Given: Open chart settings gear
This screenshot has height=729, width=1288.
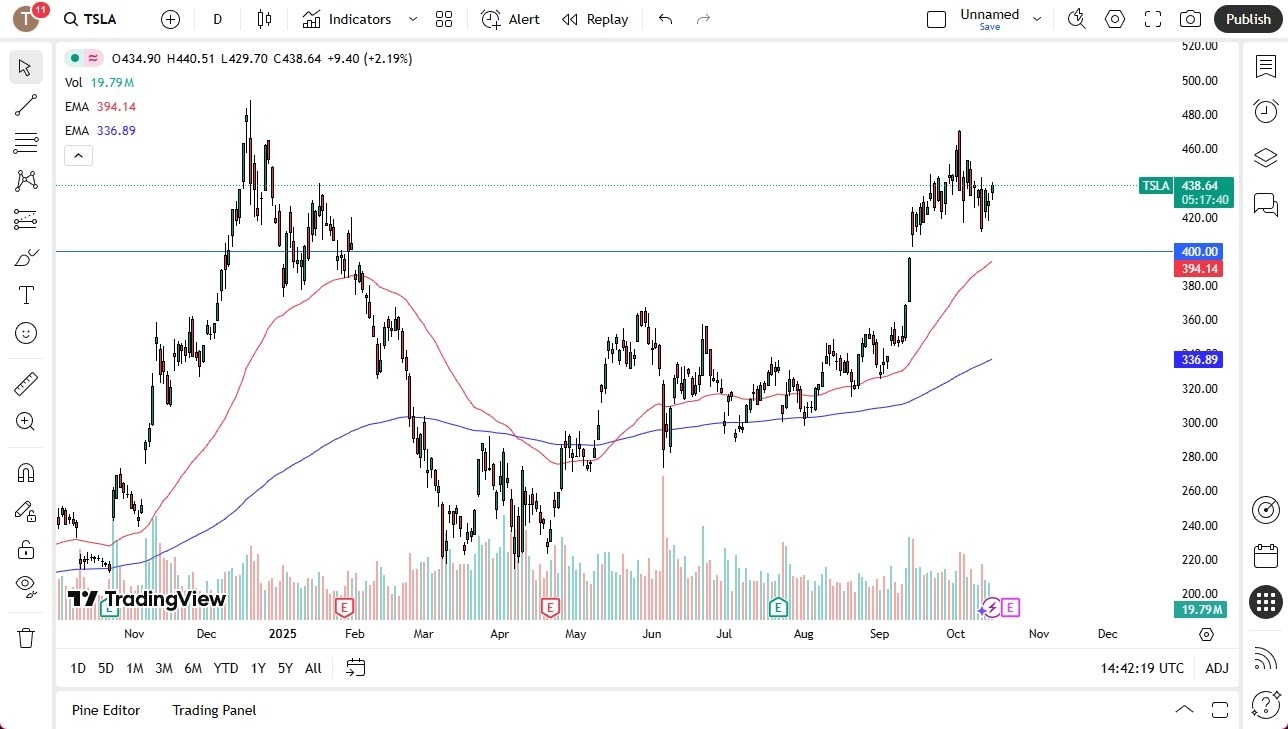Looking at the screenshot, I should point(1114,18).
